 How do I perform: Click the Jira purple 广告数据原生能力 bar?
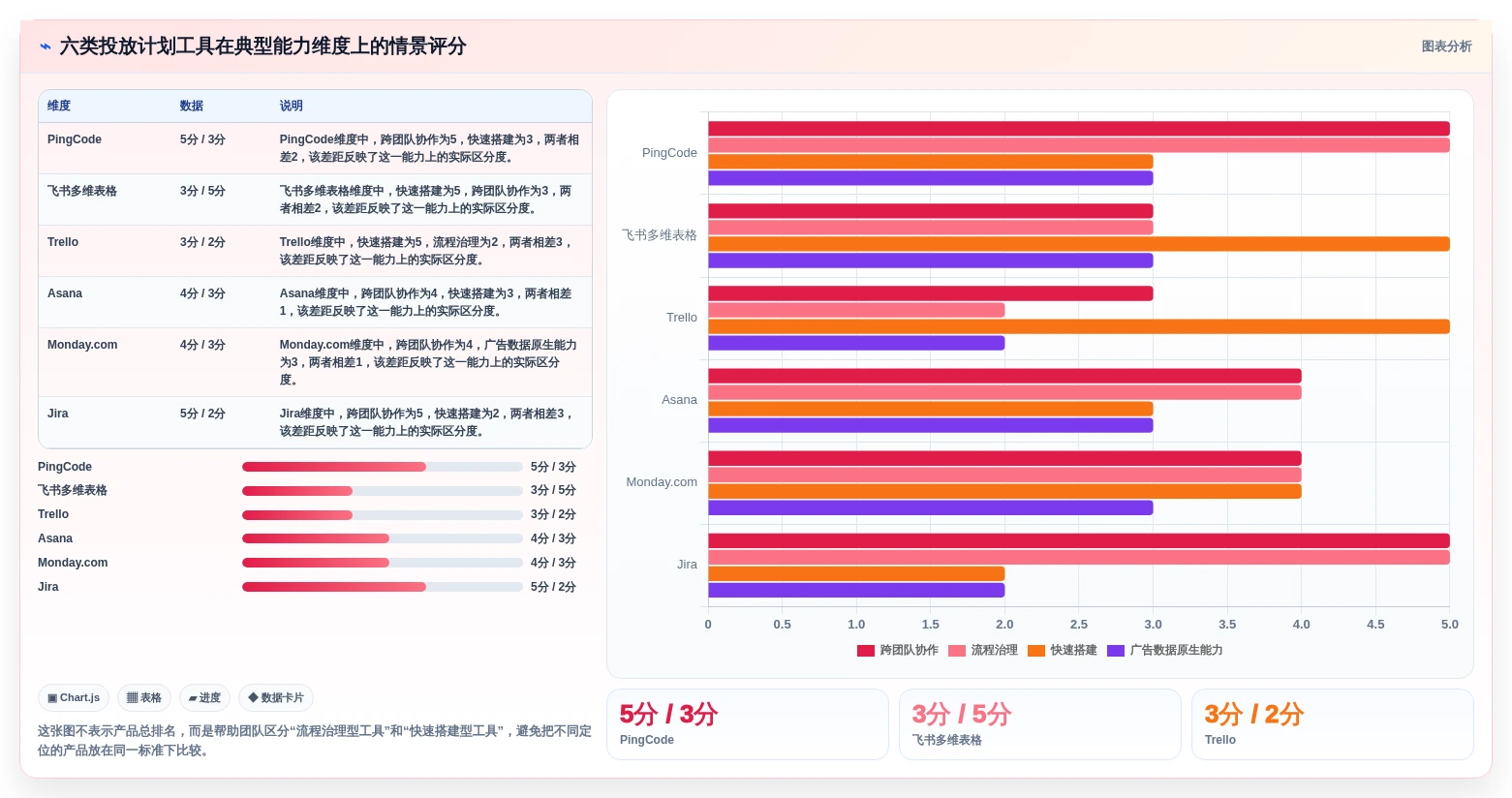point(856,590)
